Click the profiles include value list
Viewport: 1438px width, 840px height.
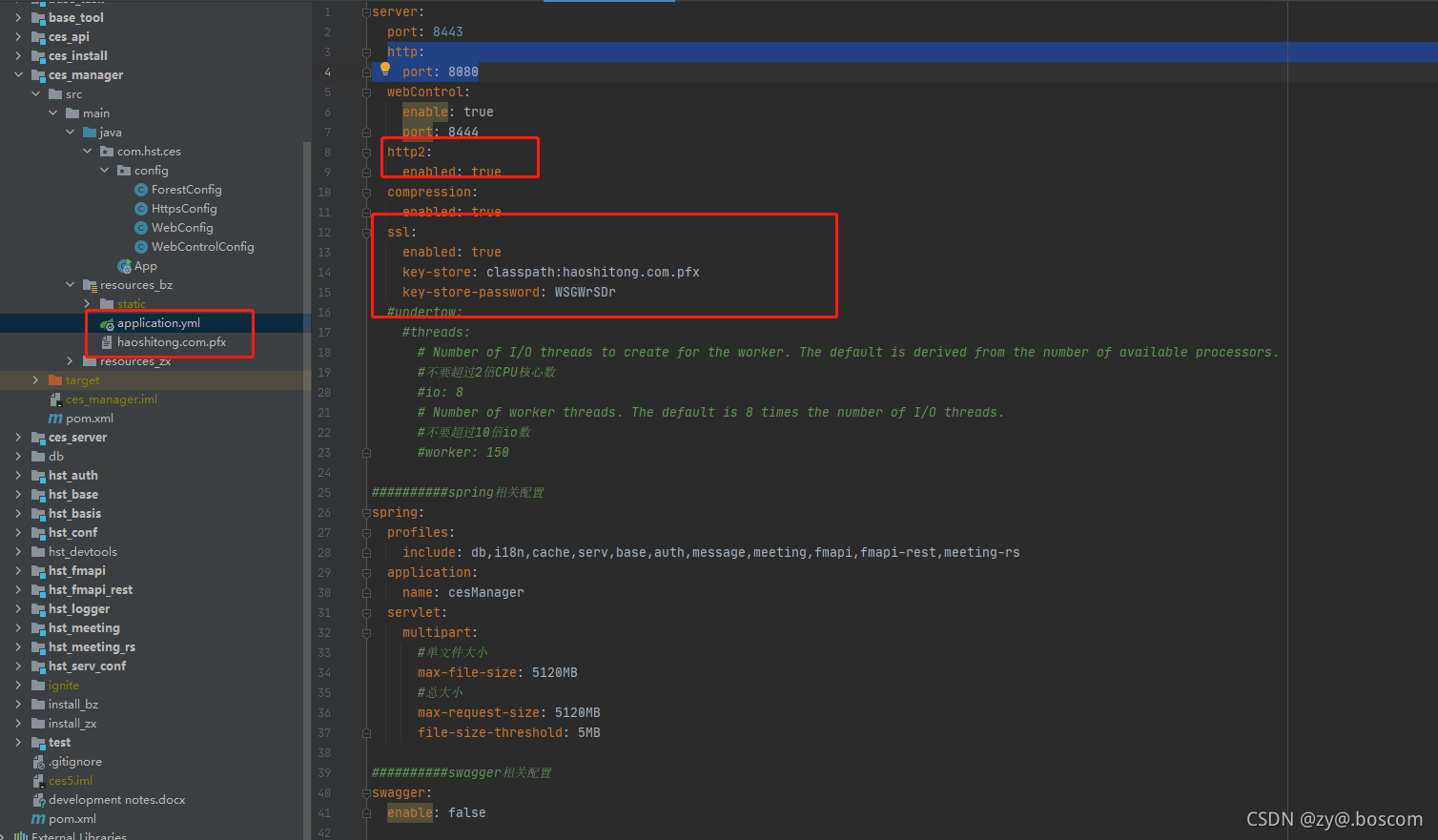pos(745,553)
